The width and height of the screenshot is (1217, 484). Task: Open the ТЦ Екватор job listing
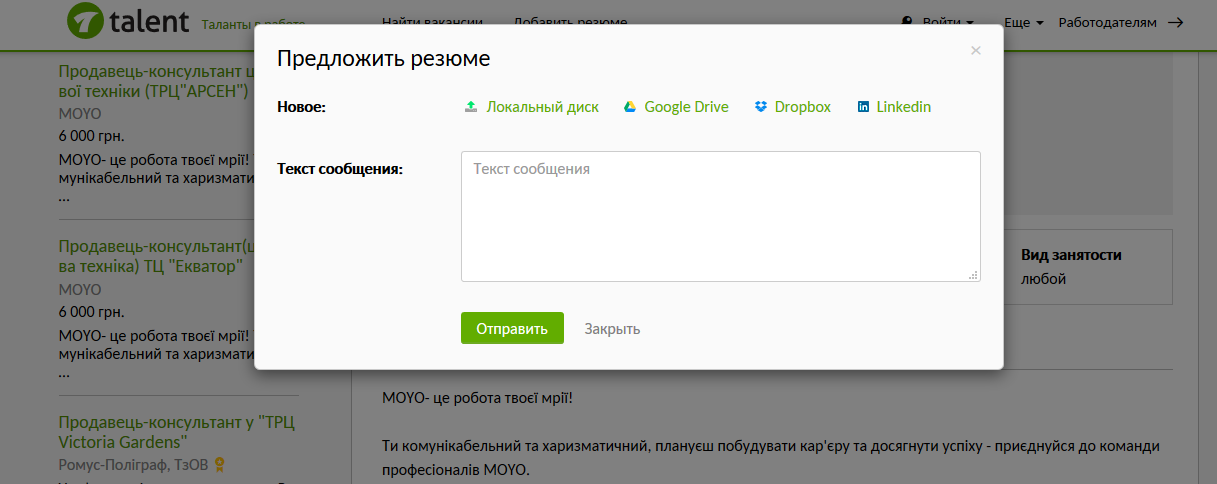coord(157,256)
